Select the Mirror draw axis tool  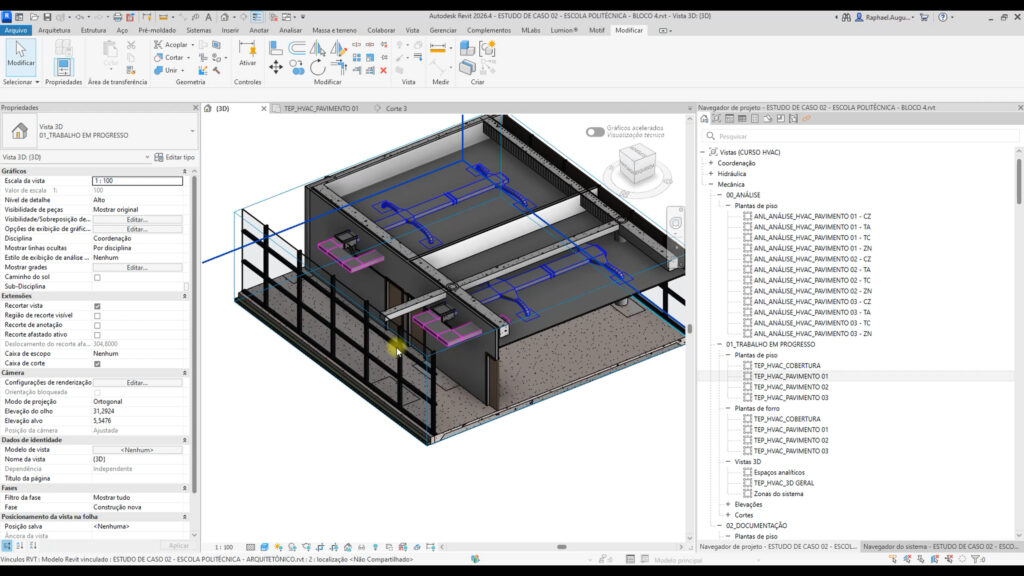338,48
